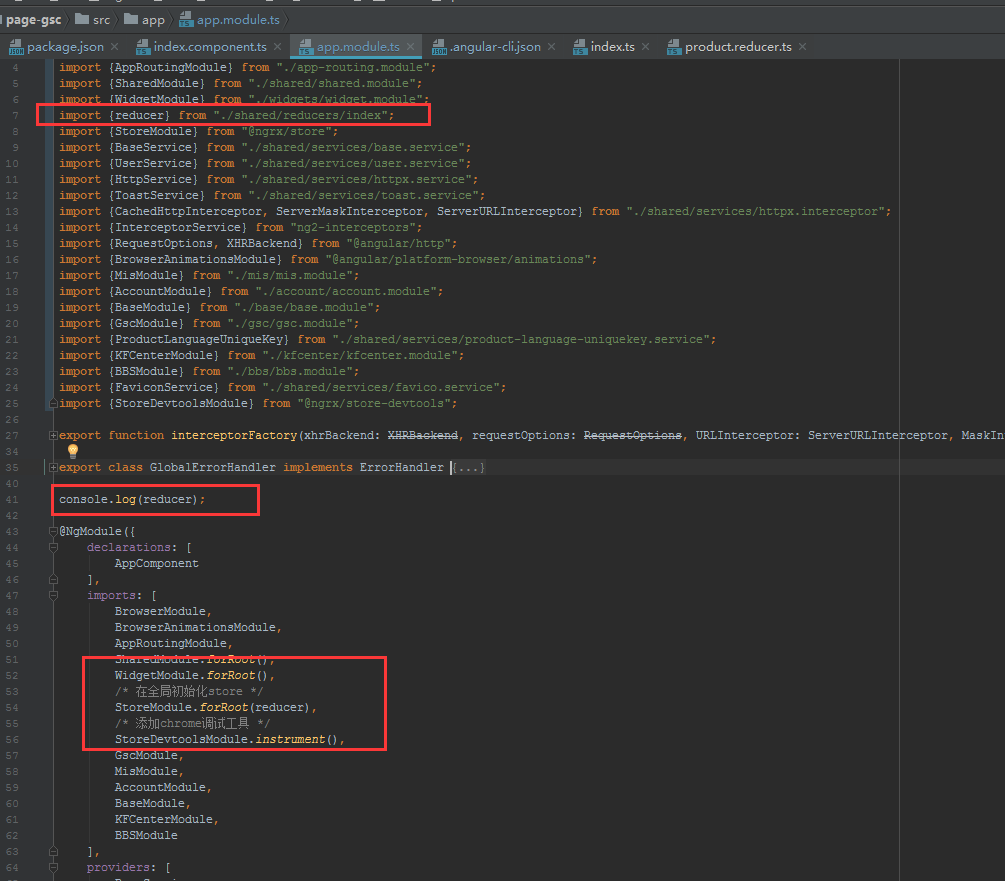The image size is (1005, 881).
Task: Click '在全局初始化store' comment line
Action: click(x=189, y=691)
